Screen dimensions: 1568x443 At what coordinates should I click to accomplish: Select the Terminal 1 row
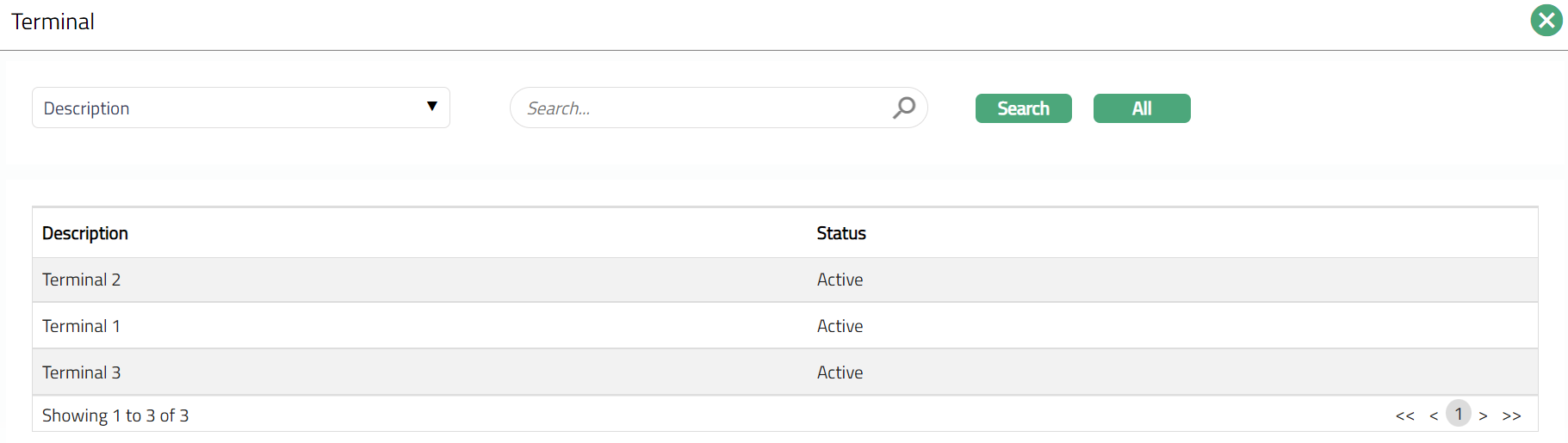(82, 326)
